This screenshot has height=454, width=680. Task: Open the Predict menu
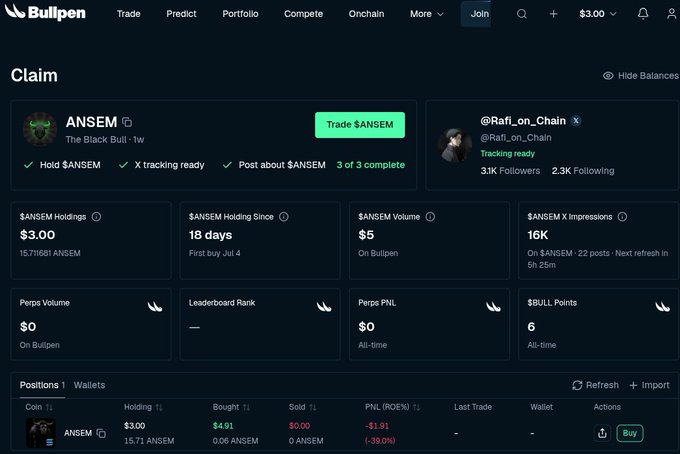coord(181,14)
